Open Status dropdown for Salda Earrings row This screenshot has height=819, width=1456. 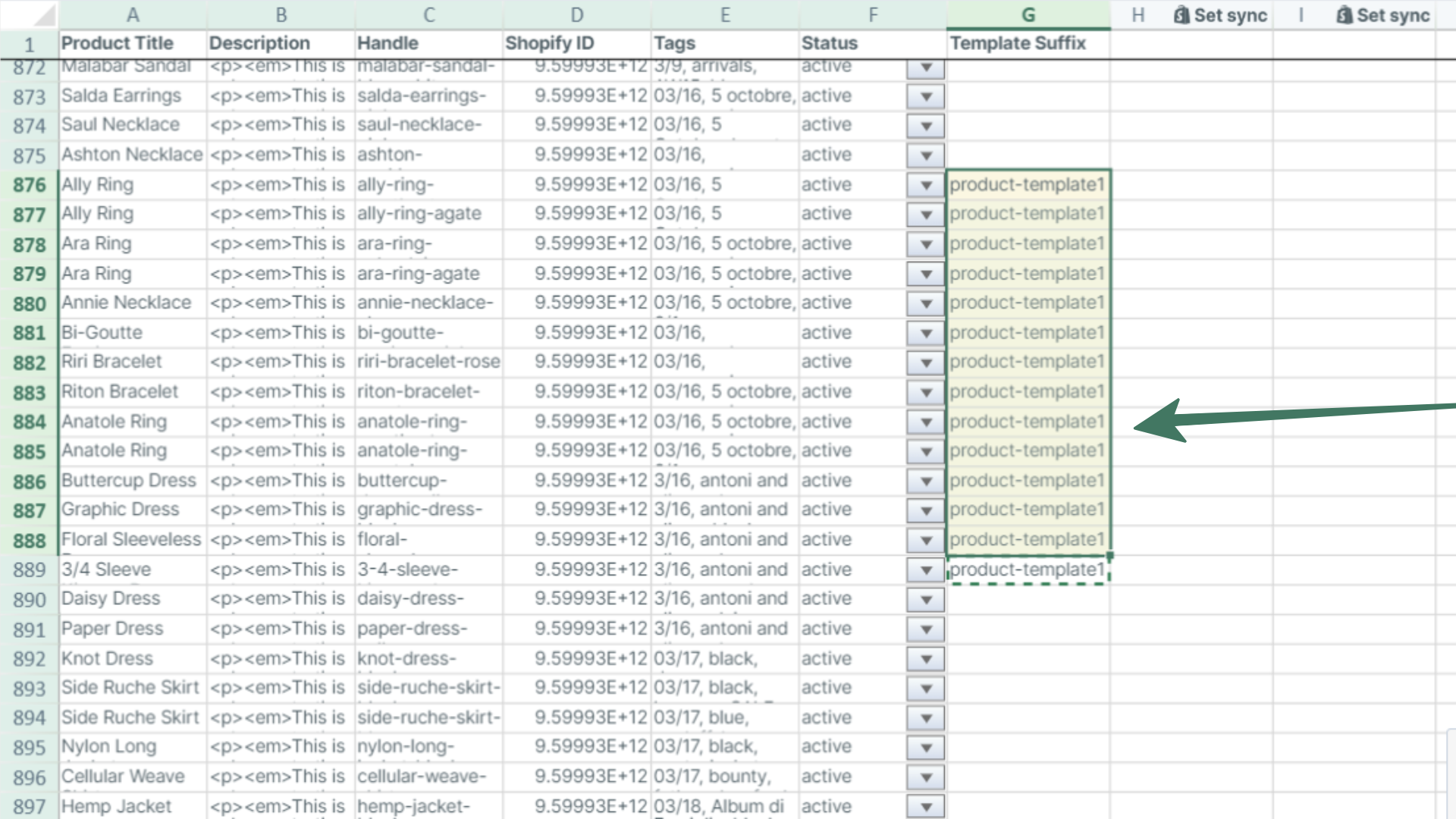(x=925, y=97)
